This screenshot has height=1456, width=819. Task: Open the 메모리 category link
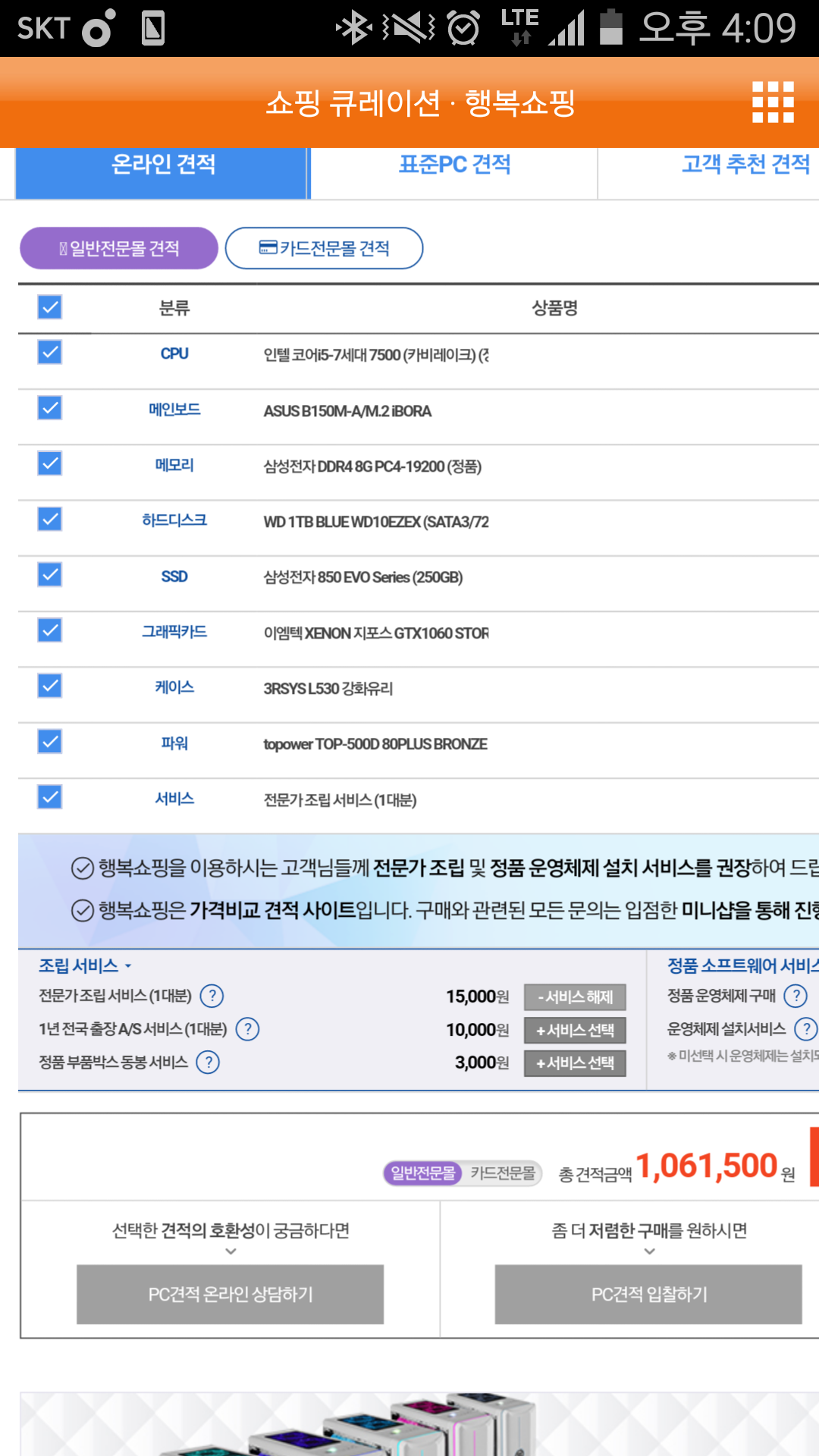pos(174,465)
